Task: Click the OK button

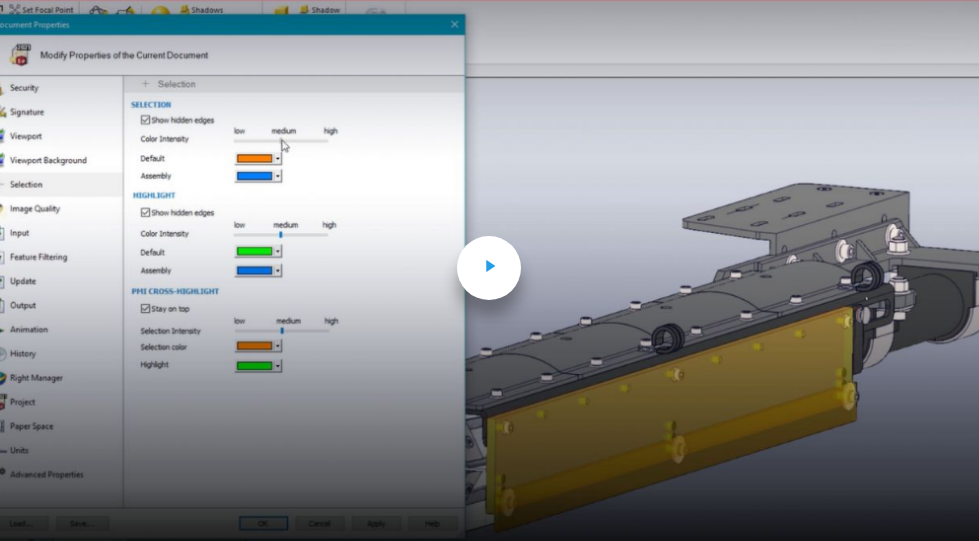Action: point(263,523)
